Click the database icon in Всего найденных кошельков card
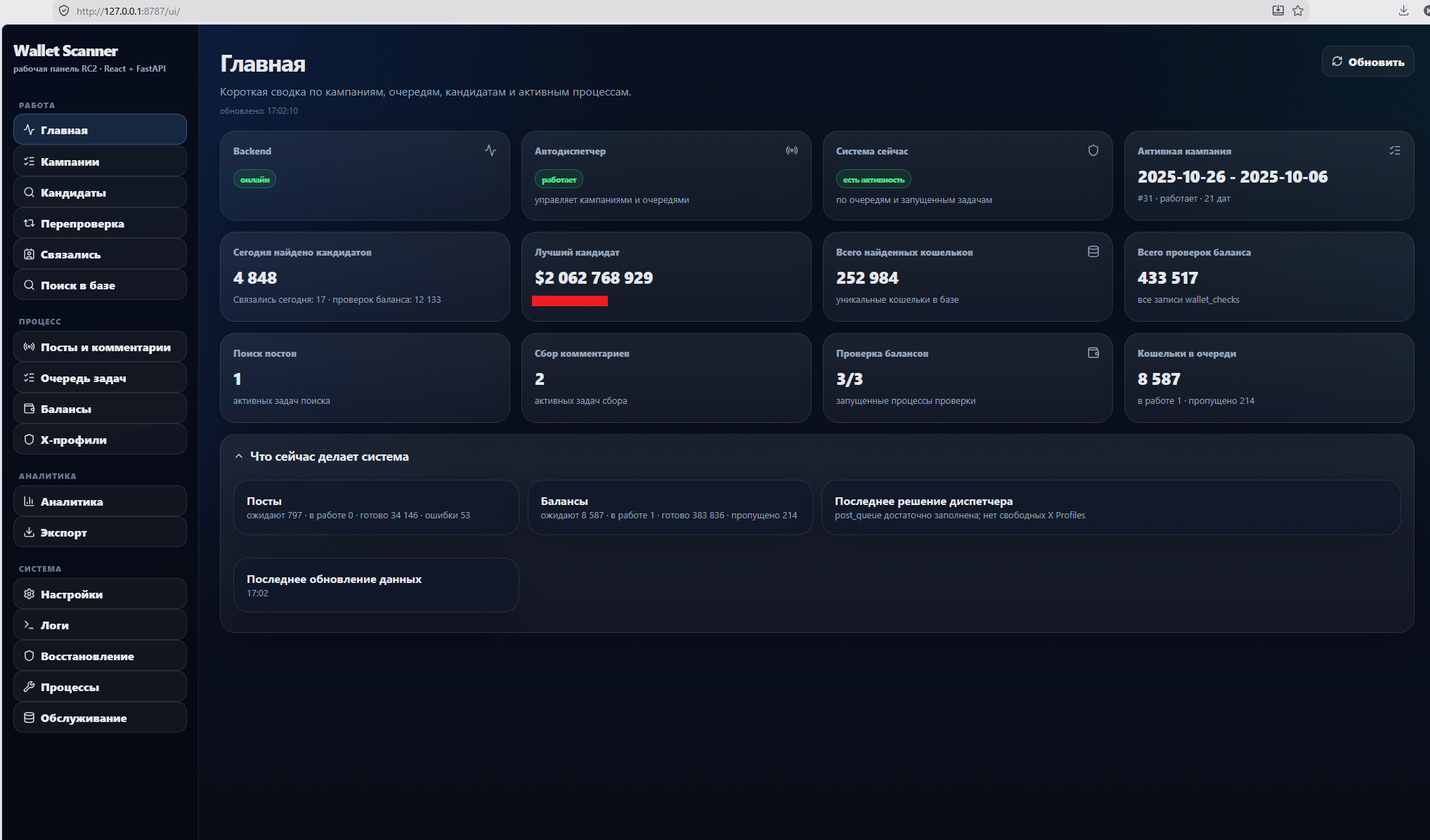 1093,251
